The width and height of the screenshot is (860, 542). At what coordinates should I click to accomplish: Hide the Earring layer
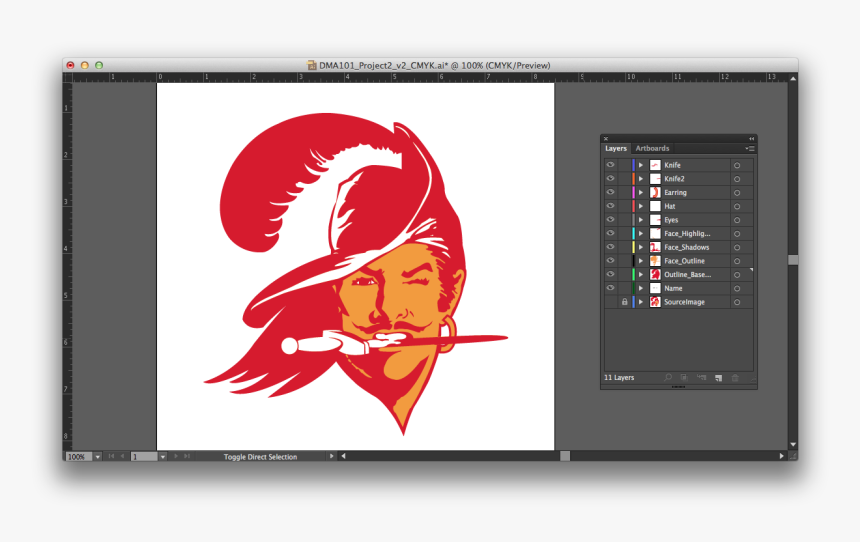pos(610,192)
